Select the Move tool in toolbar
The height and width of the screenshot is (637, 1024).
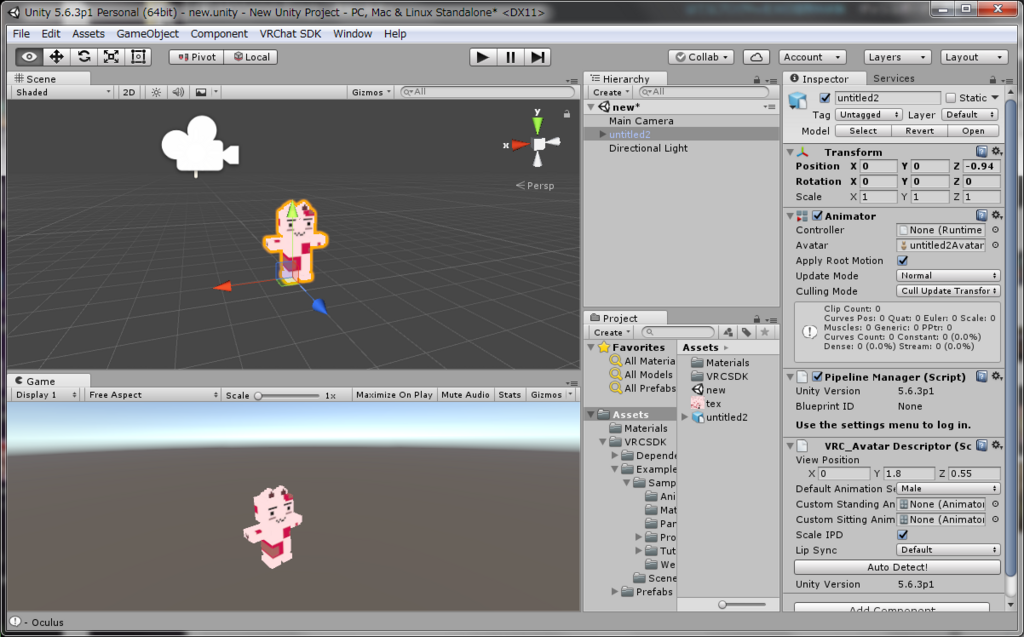[56, 57]
